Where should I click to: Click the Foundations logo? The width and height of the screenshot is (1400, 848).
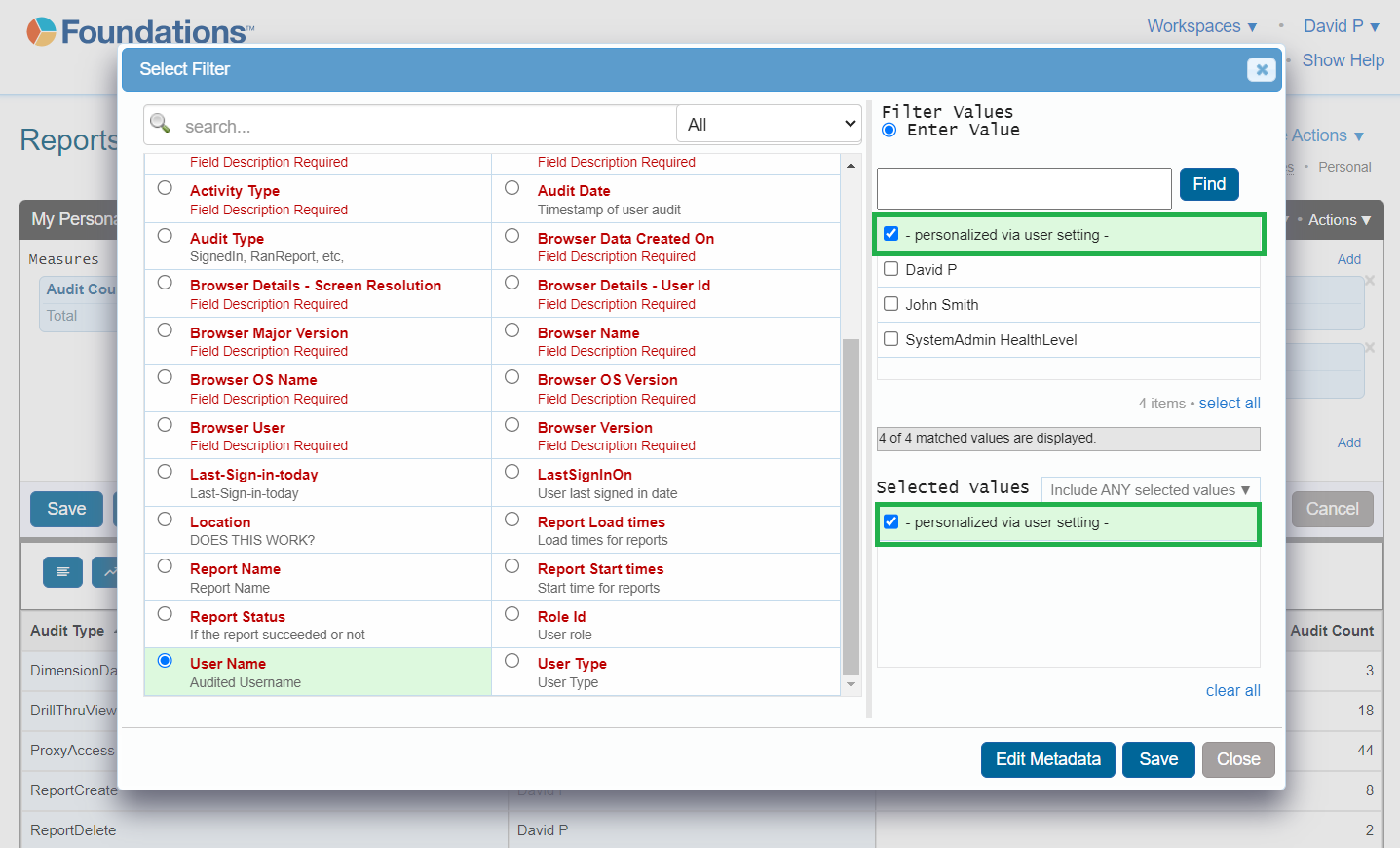tap(139, 32)
